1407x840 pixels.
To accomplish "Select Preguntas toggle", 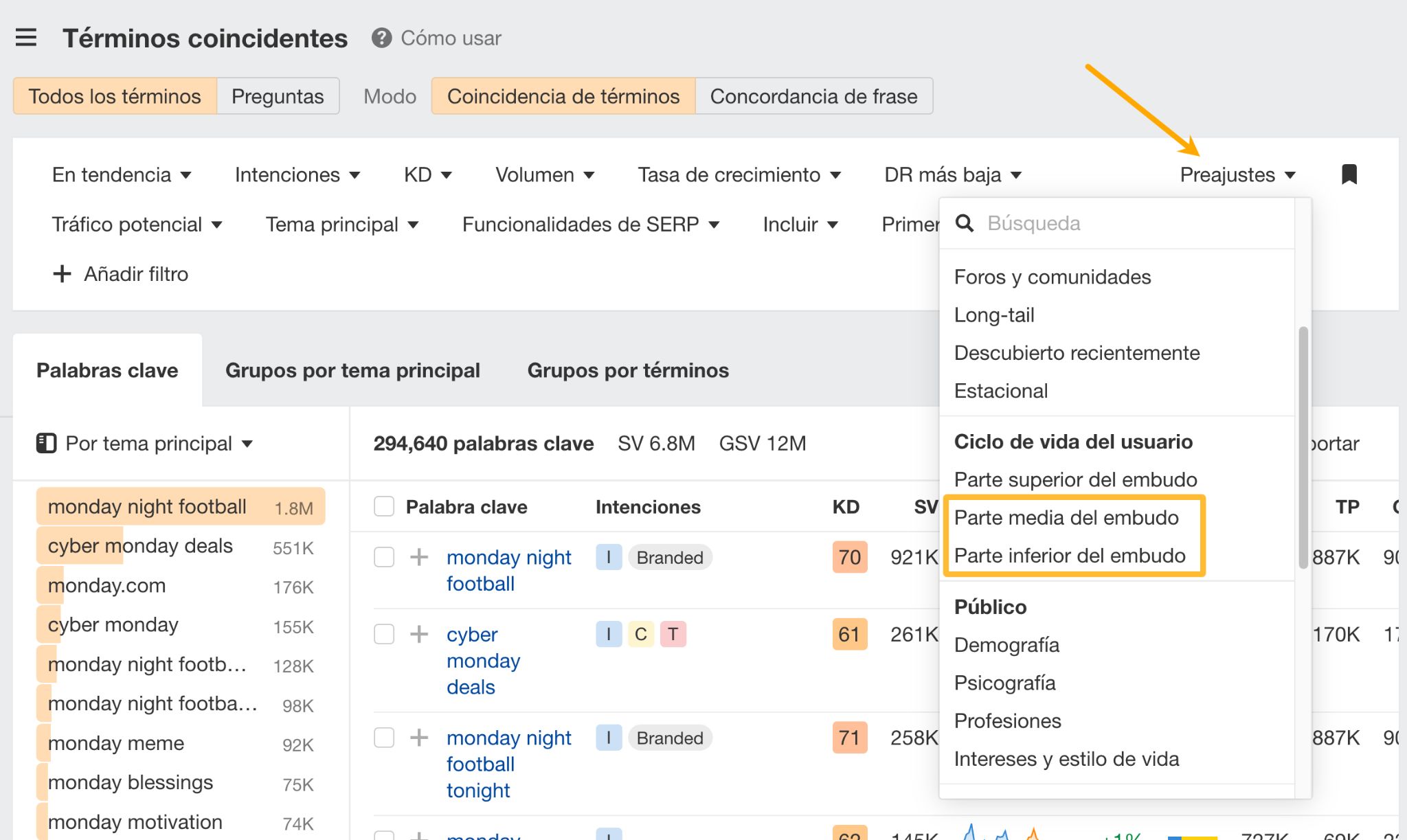I will pyautogui.click(x=278, y=96).
